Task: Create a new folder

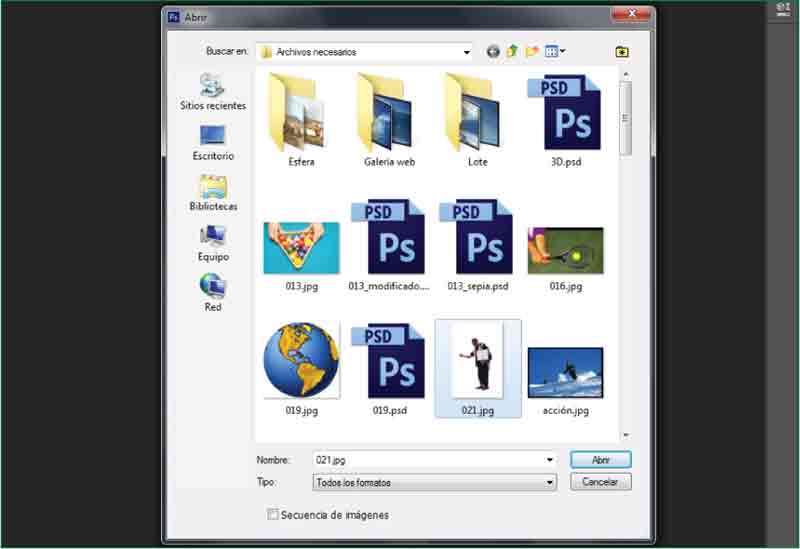Action: coord(533,52)
